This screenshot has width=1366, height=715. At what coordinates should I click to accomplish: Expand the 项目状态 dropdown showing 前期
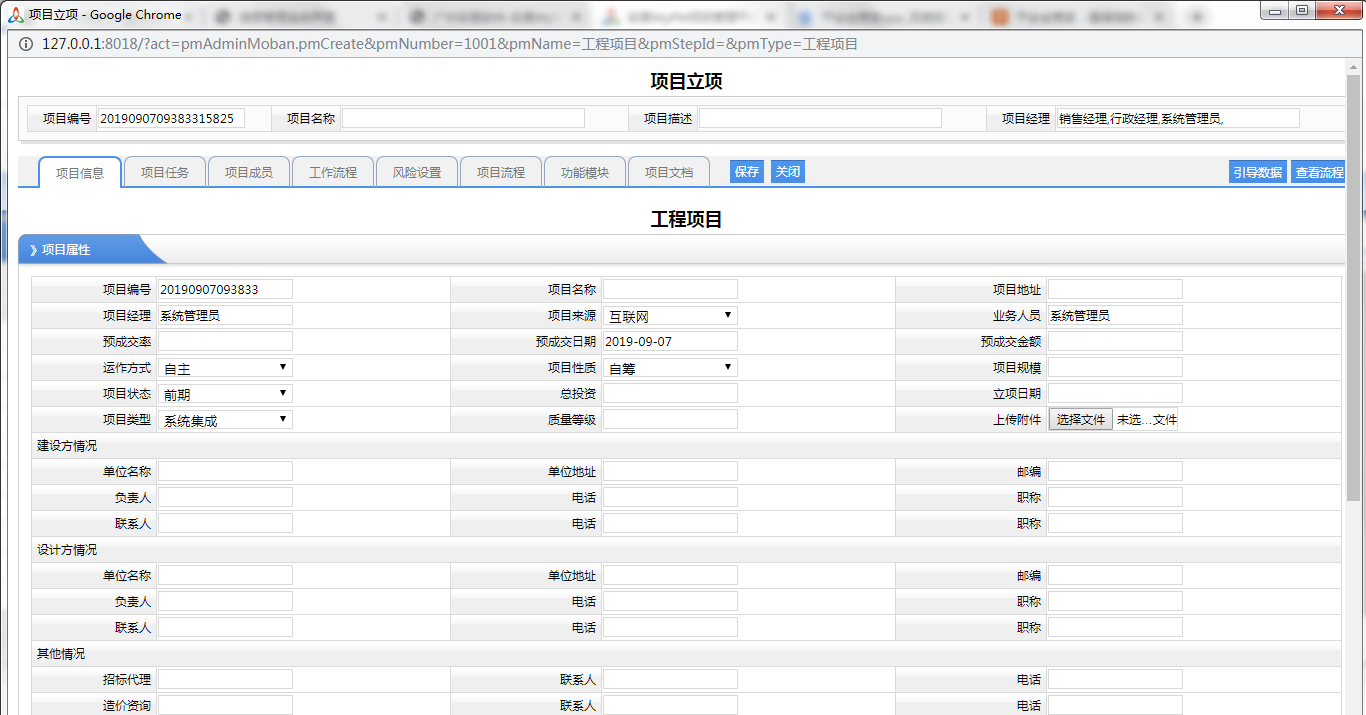225,394
